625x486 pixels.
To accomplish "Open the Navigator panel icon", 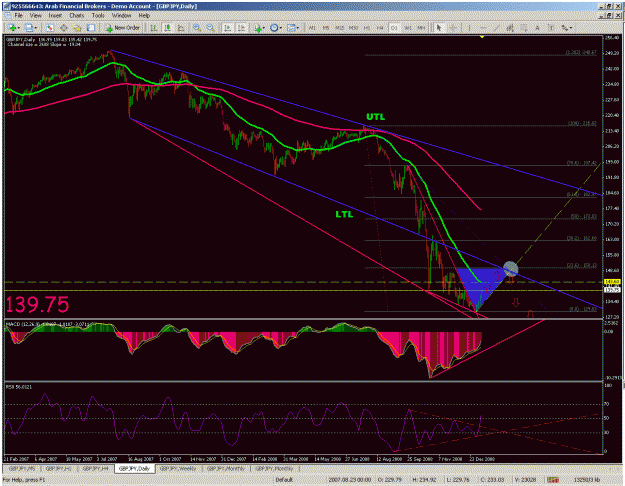I will tap(77, 28).
